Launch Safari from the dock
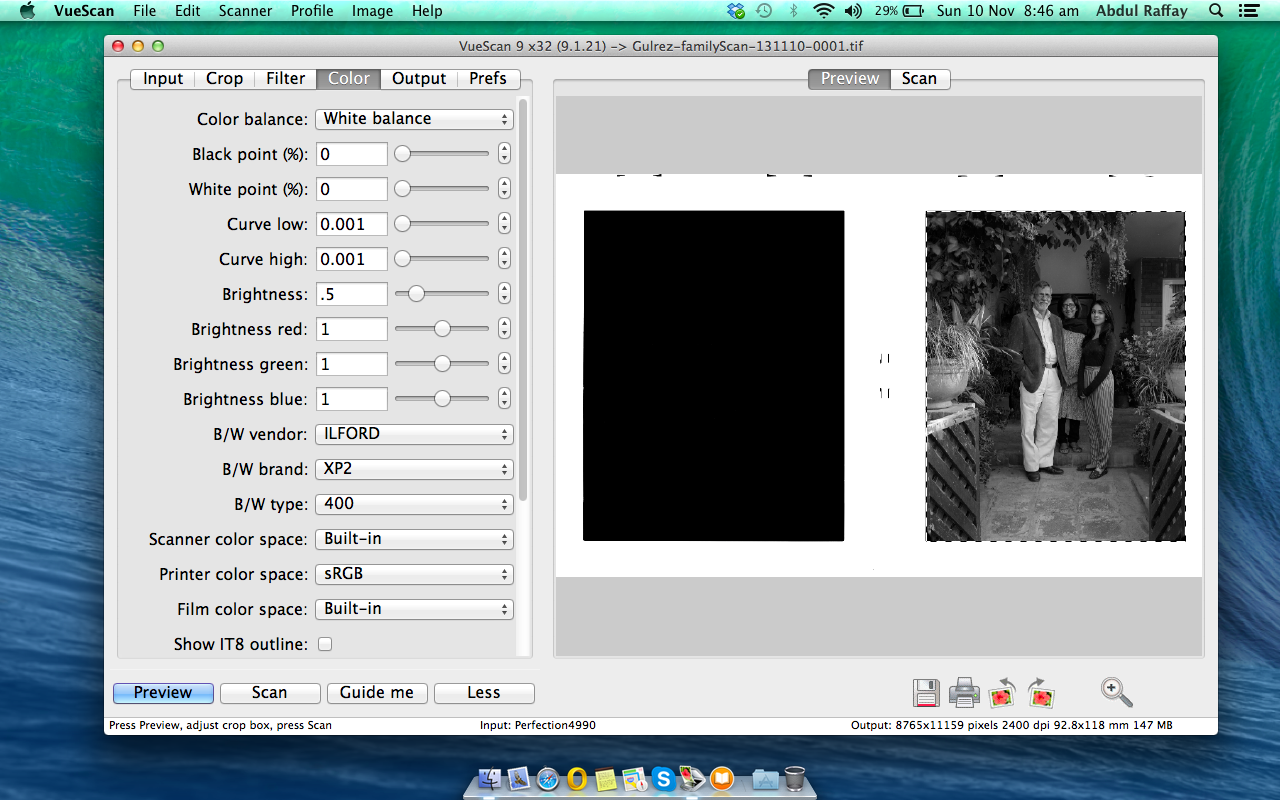The image size is (1280, 800). click(x=548, y=778)
